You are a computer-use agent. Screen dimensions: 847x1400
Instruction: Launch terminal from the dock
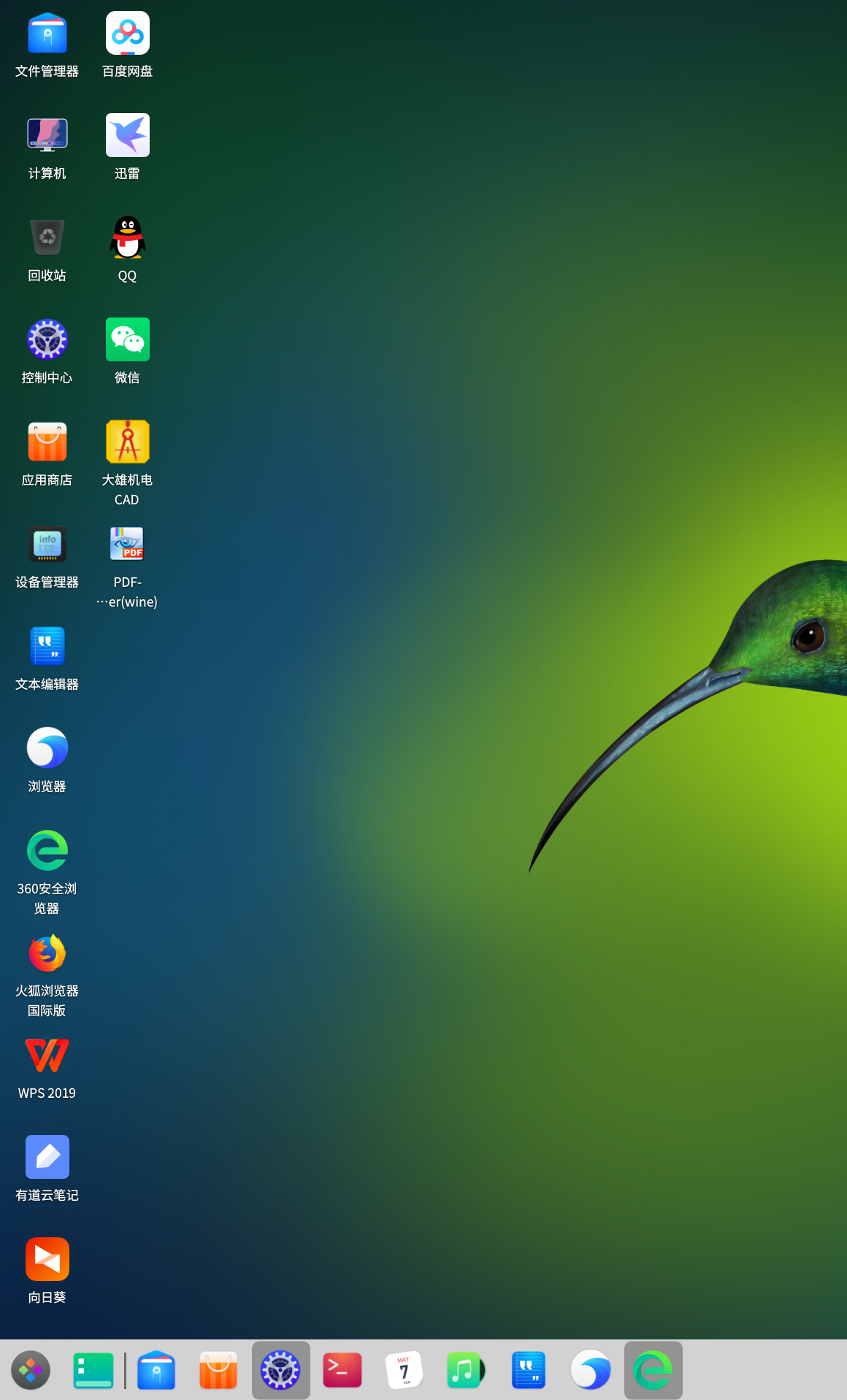pyautogui.click(x=342, y=1370)
